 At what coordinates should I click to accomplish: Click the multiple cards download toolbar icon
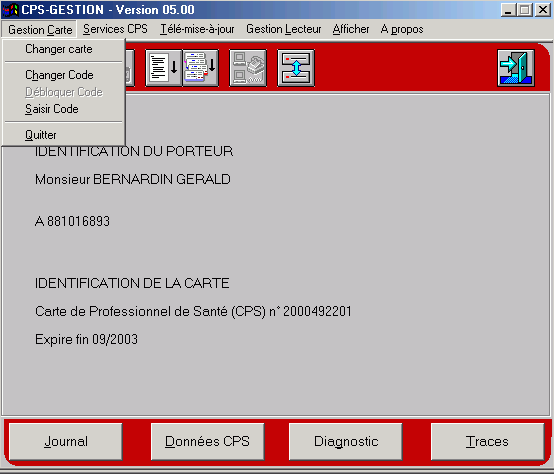(x=200, y=68)
